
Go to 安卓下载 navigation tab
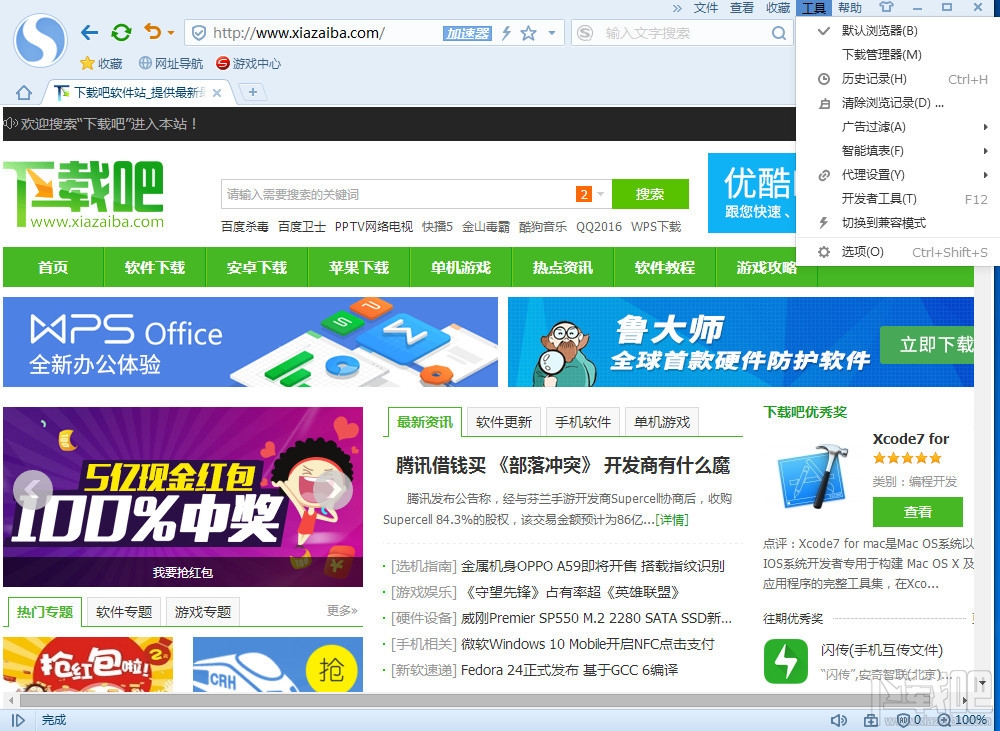(x=257, y=267)
